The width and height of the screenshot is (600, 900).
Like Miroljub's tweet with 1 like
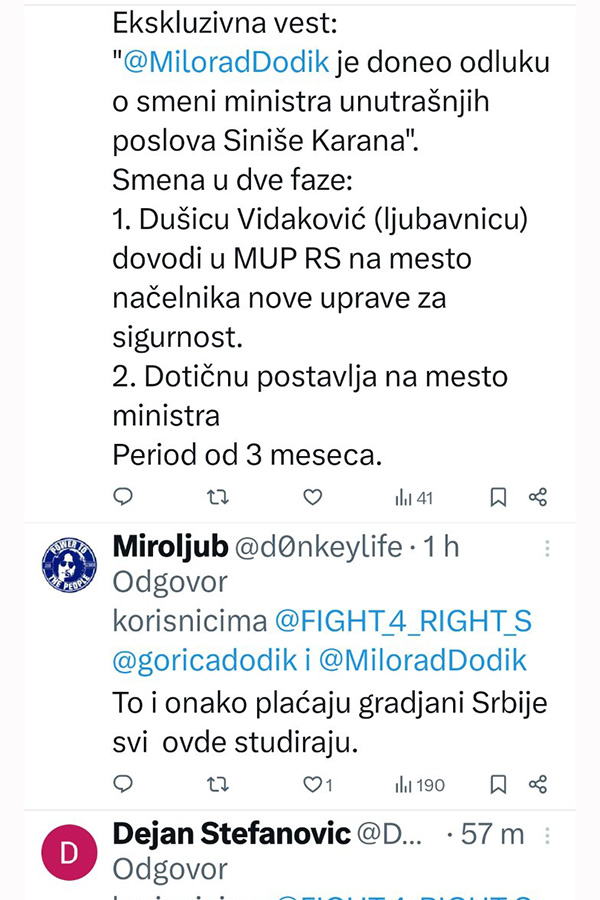[x=318, y=785]
